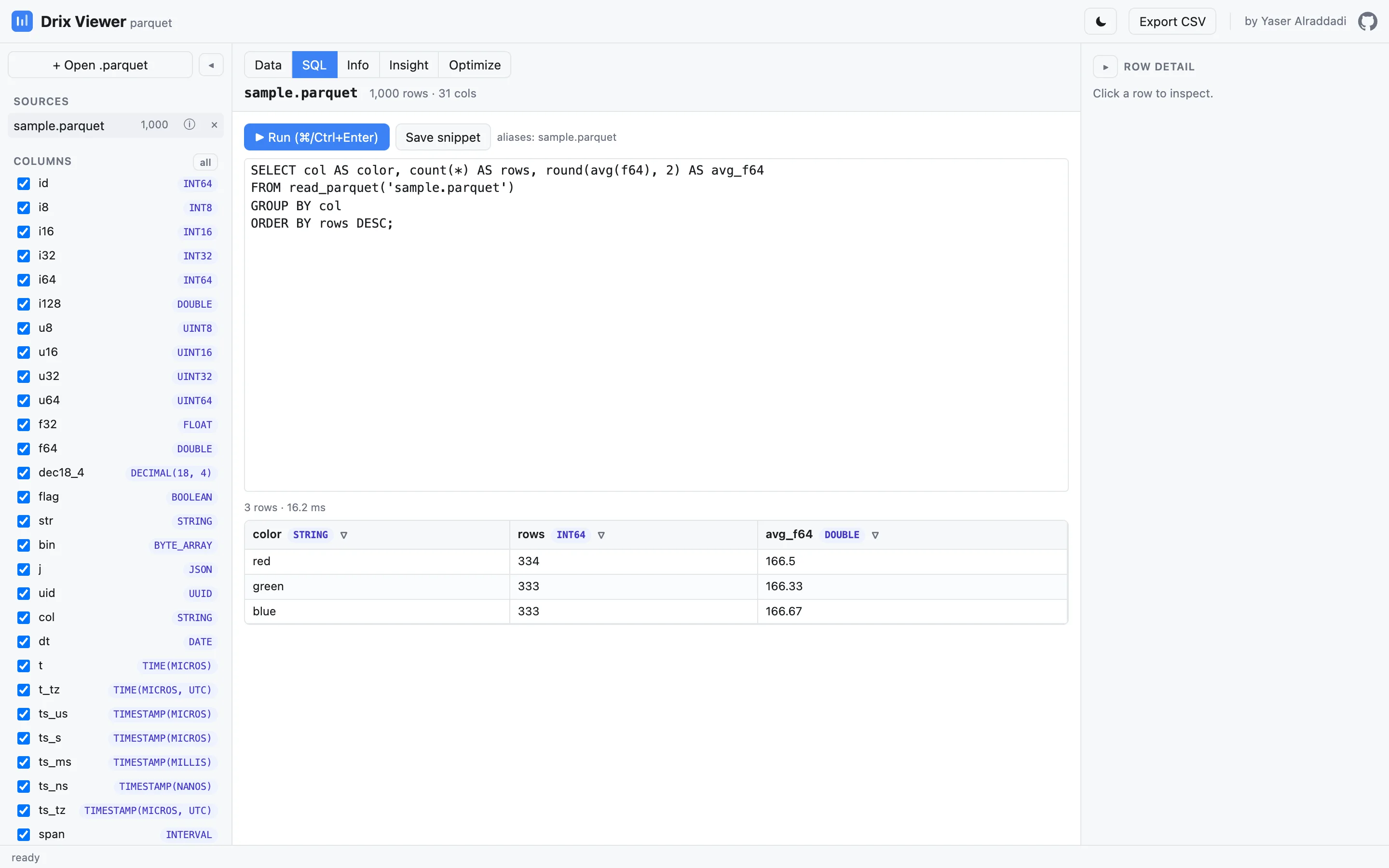
Task: Click Save snippet button
Action: click(443, 137)
